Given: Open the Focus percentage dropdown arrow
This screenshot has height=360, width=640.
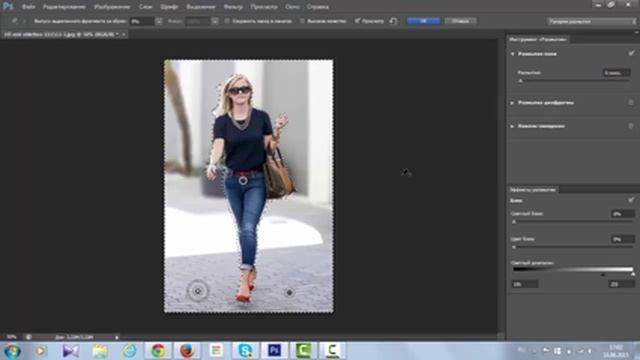Looking at the screenshot, I should [x=214, y=21].
